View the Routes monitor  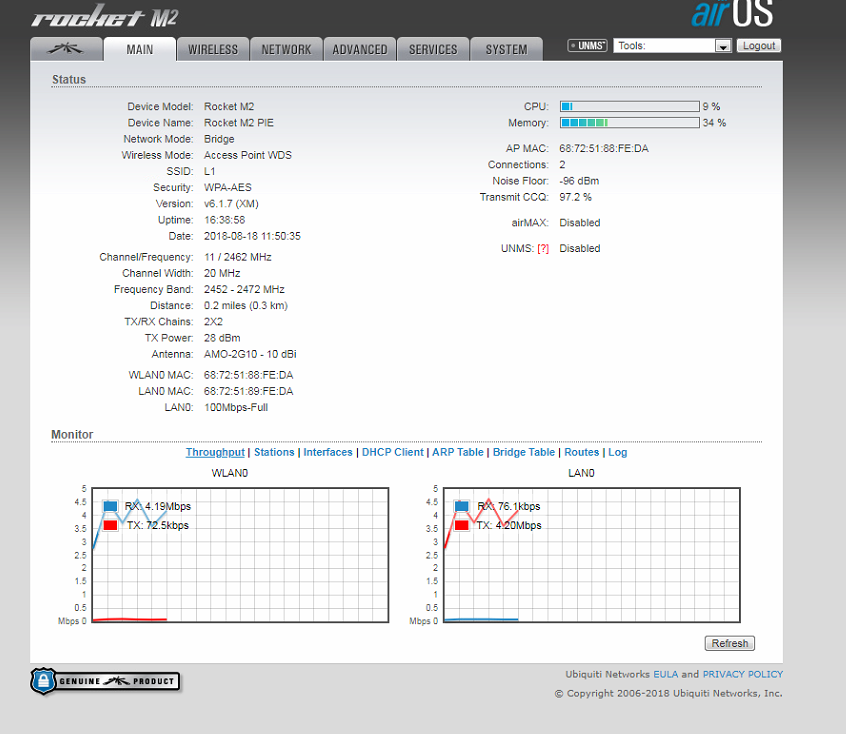pos(582,452)
